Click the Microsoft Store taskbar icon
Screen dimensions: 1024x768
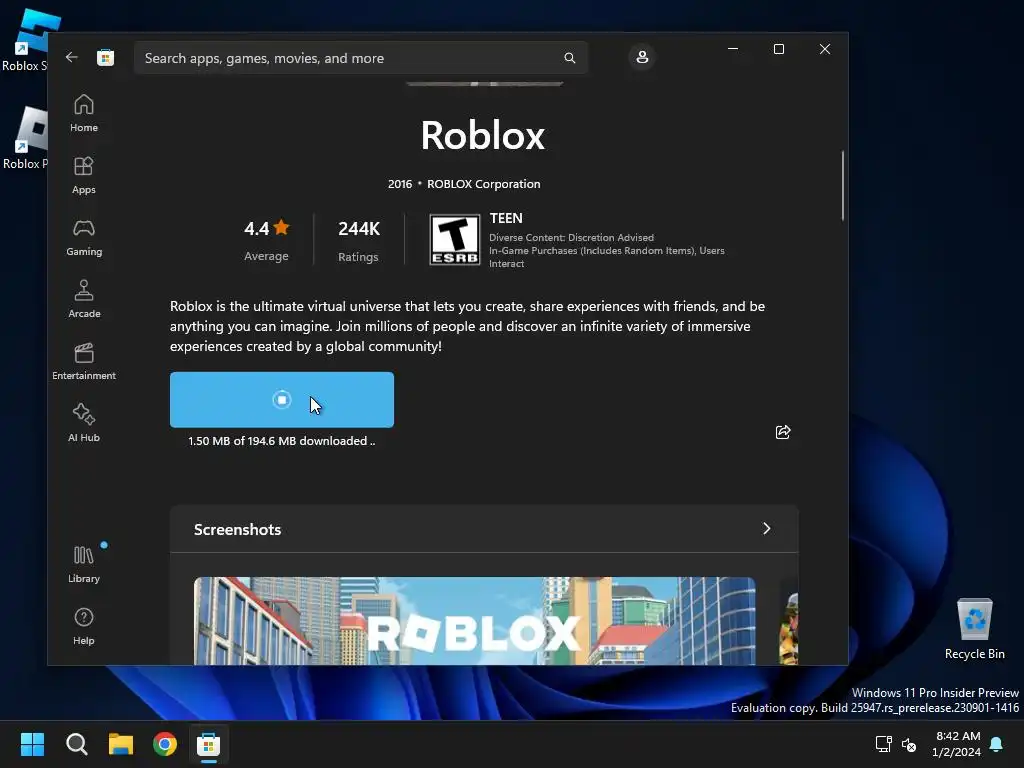209,744
